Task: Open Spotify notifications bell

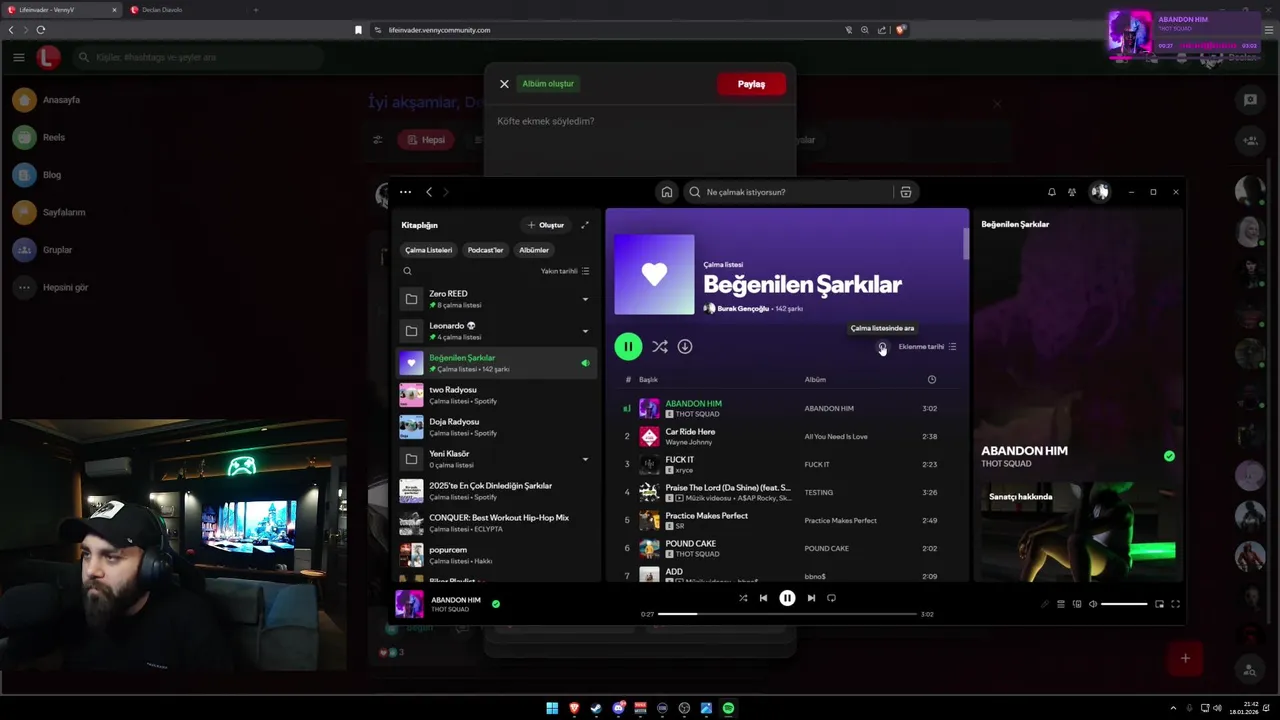Action: pyautogui.click(x=1052, y=192)
